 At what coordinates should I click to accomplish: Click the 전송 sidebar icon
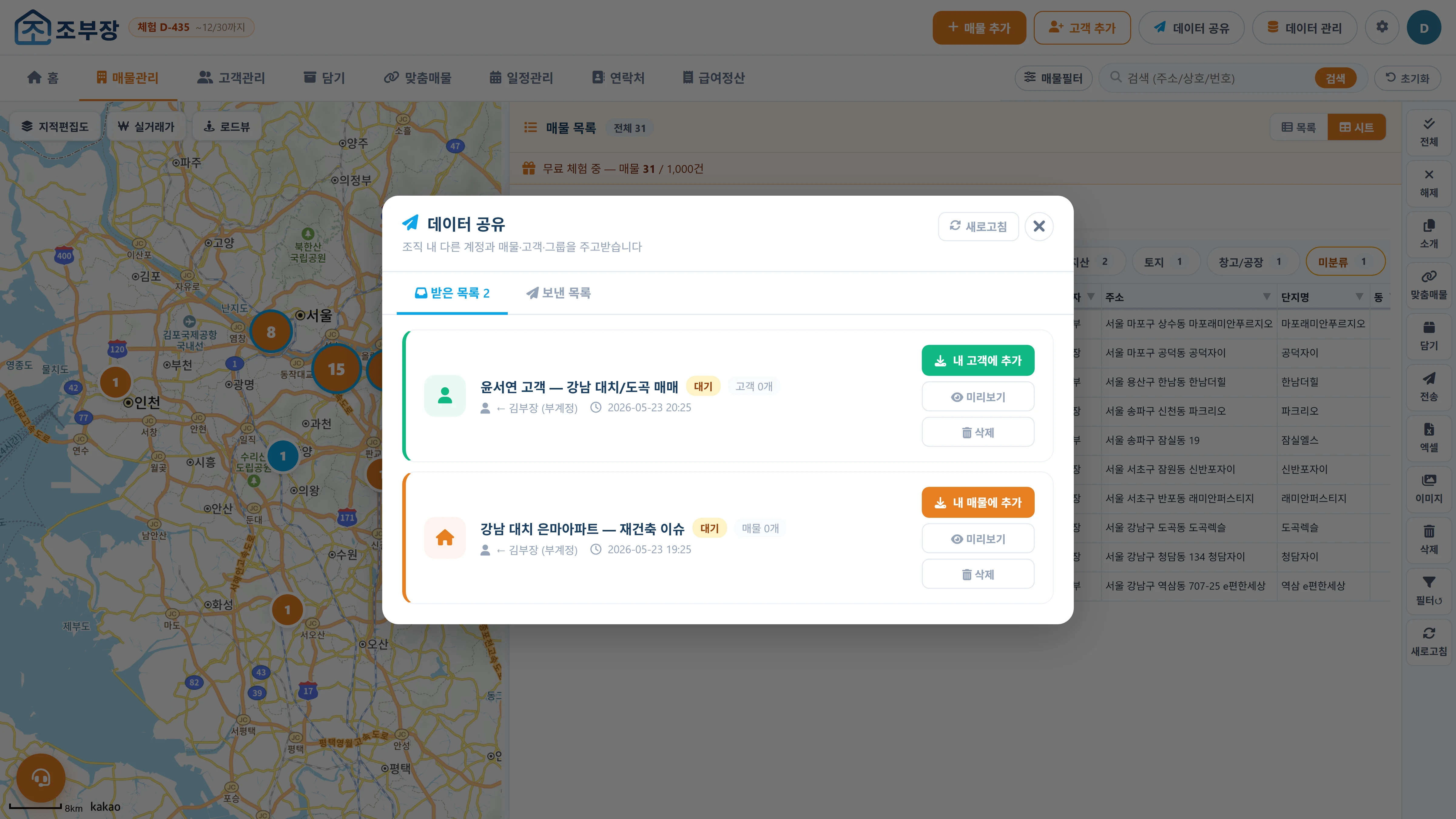click(1429, 387)
